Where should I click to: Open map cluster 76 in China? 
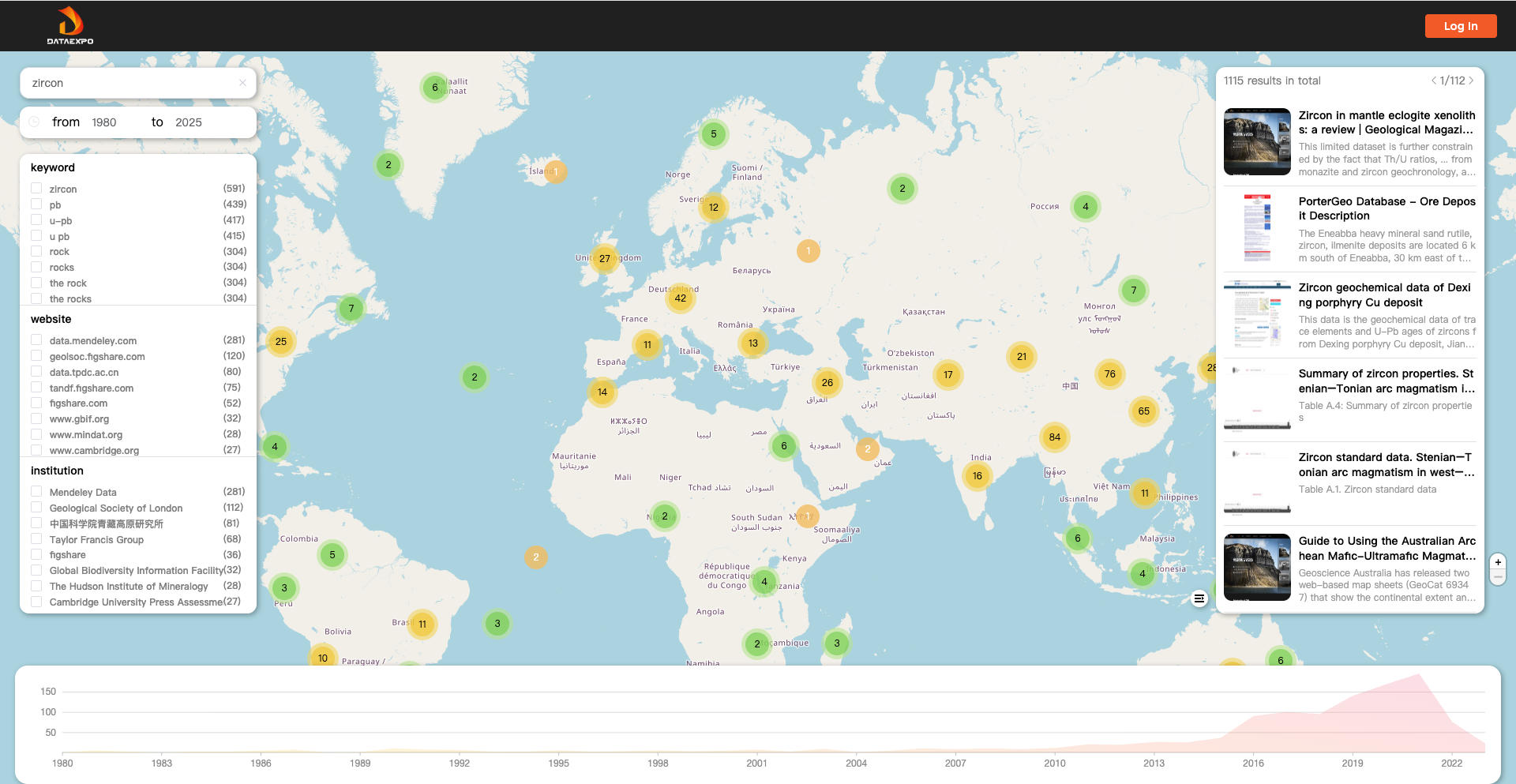[1110, 374]
